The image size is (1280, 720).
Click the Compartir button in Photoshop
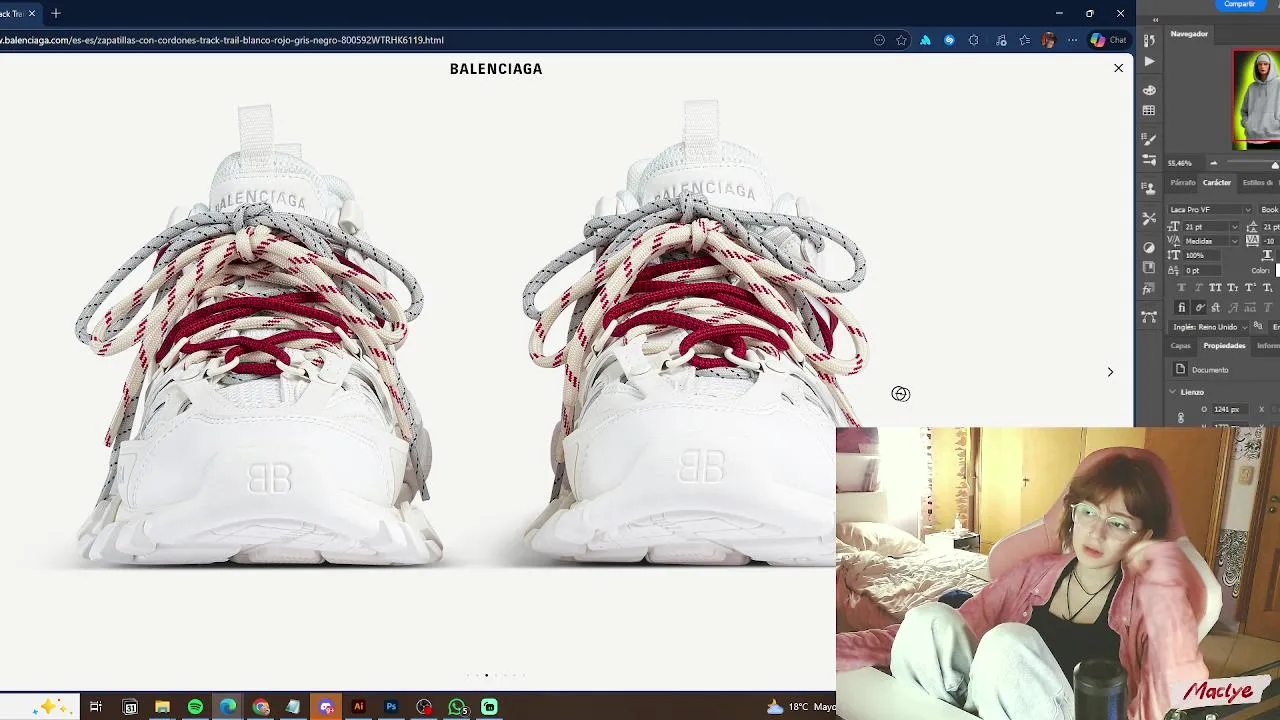(1239, 4)
